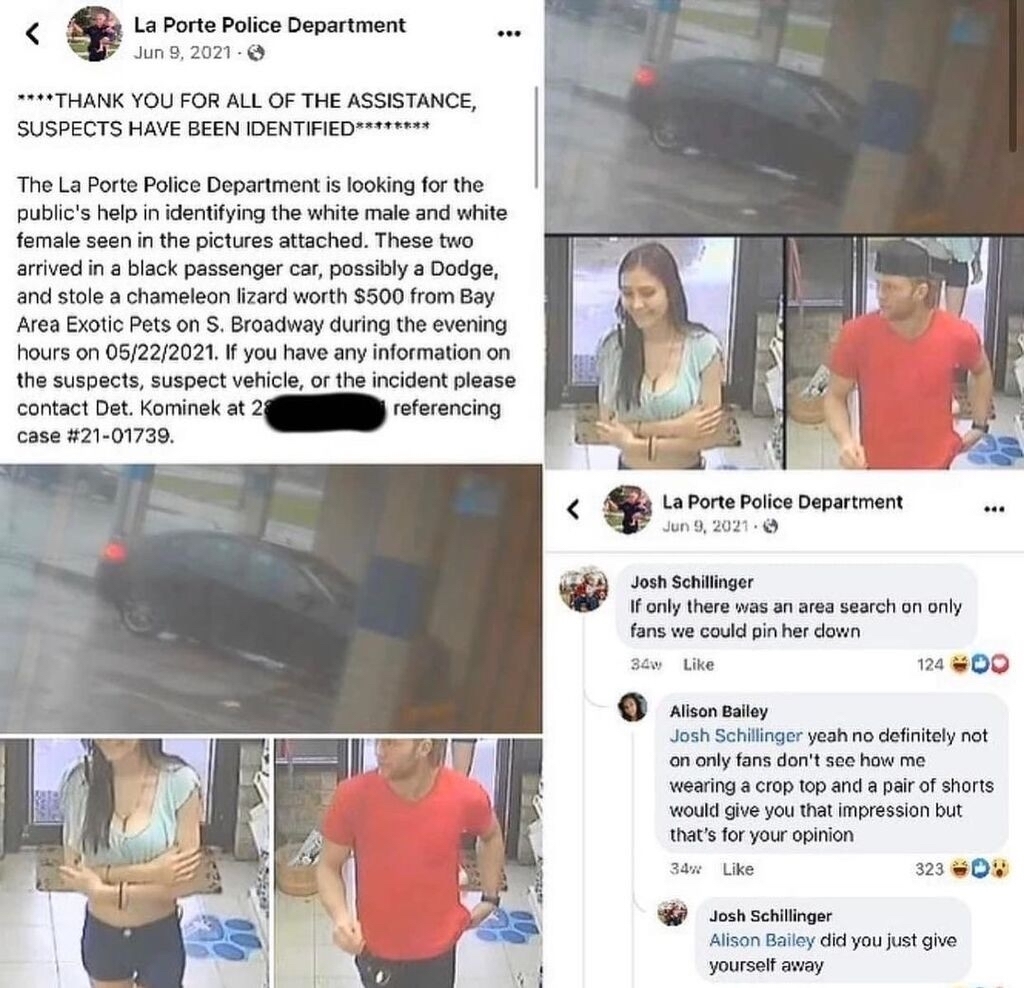The image size is (1024, 988).
Task: Tap the back arrow in the comments header
Action: [x=573, y=509]
